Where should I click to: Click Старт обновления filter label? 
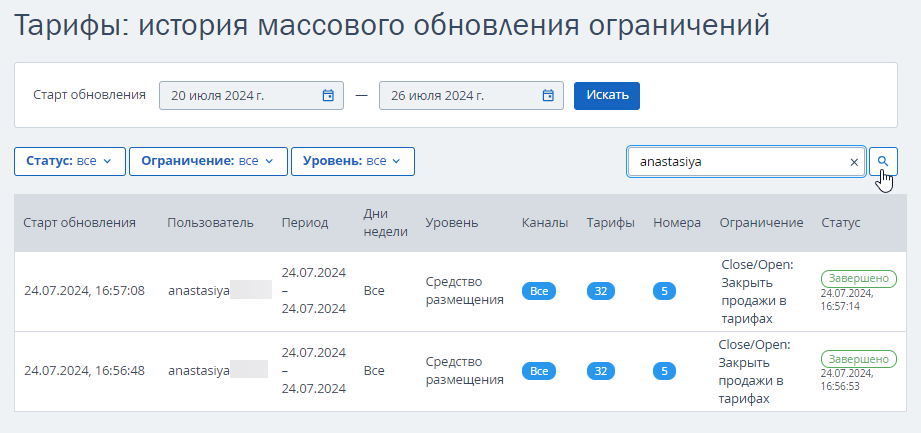click(89, 95)
